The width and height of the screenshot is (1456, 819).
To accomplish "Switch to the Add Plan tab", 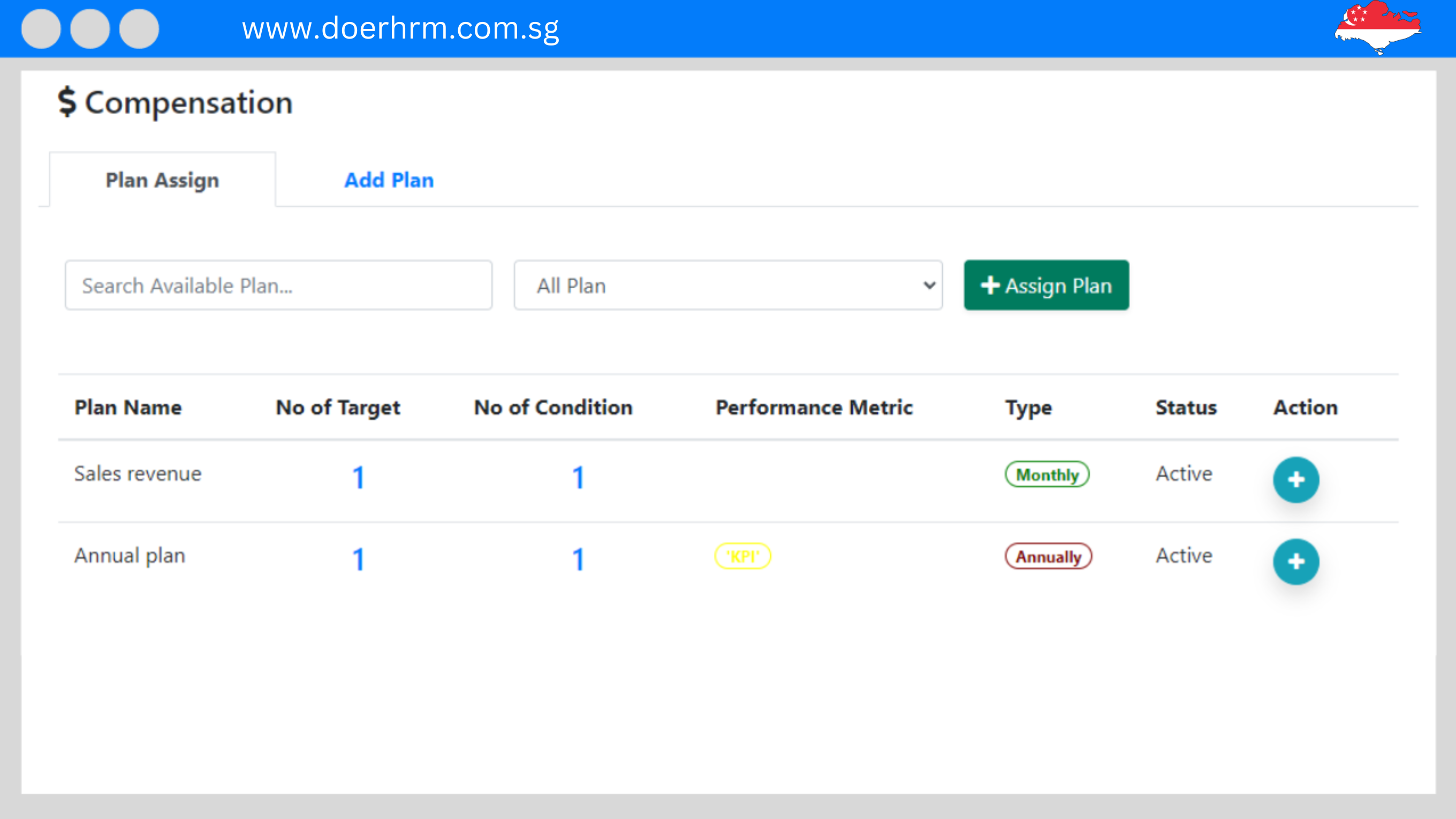I will pyautogui.click(x=389, y=180).
